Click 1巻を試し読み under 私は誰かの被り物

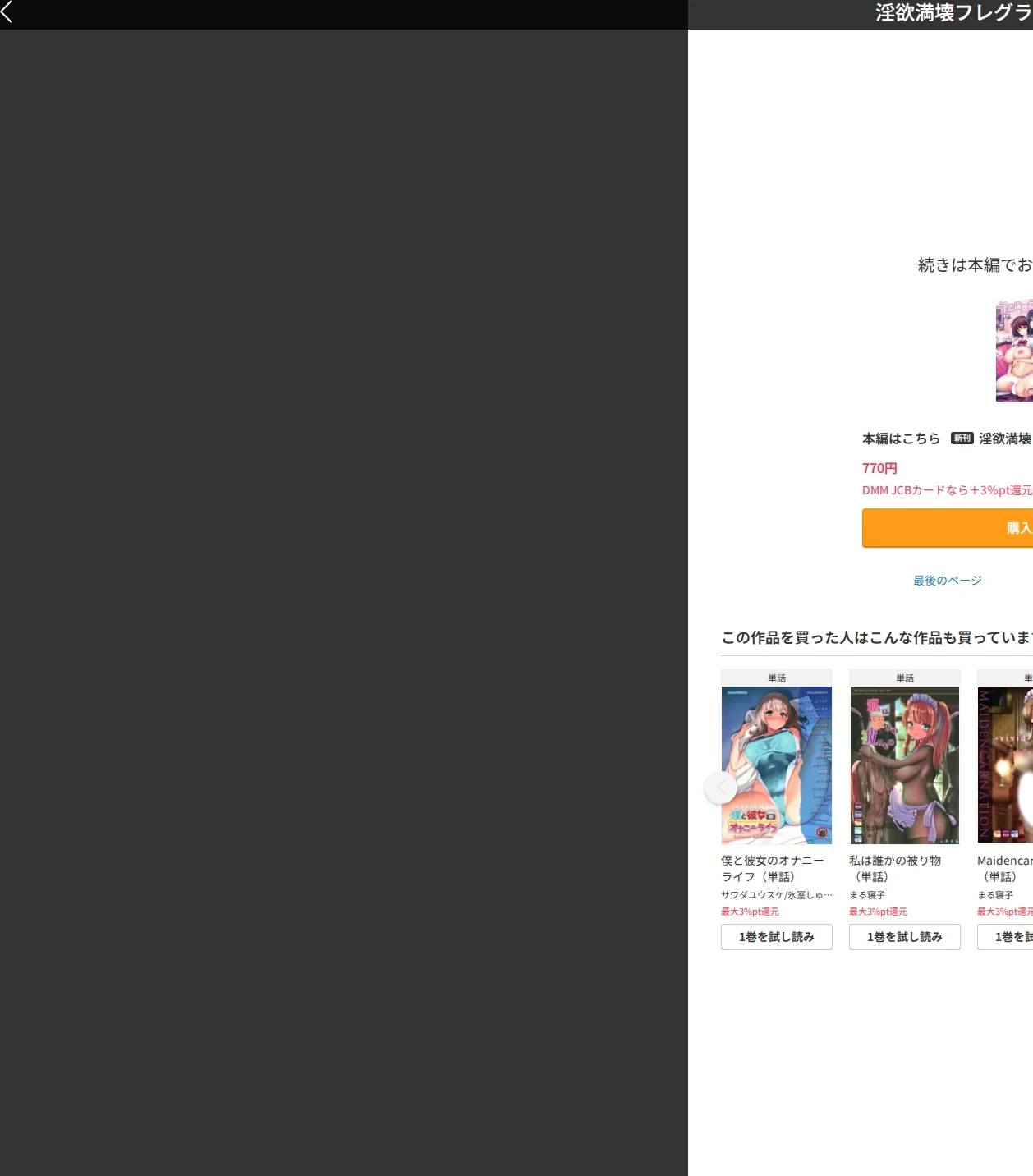905,937
